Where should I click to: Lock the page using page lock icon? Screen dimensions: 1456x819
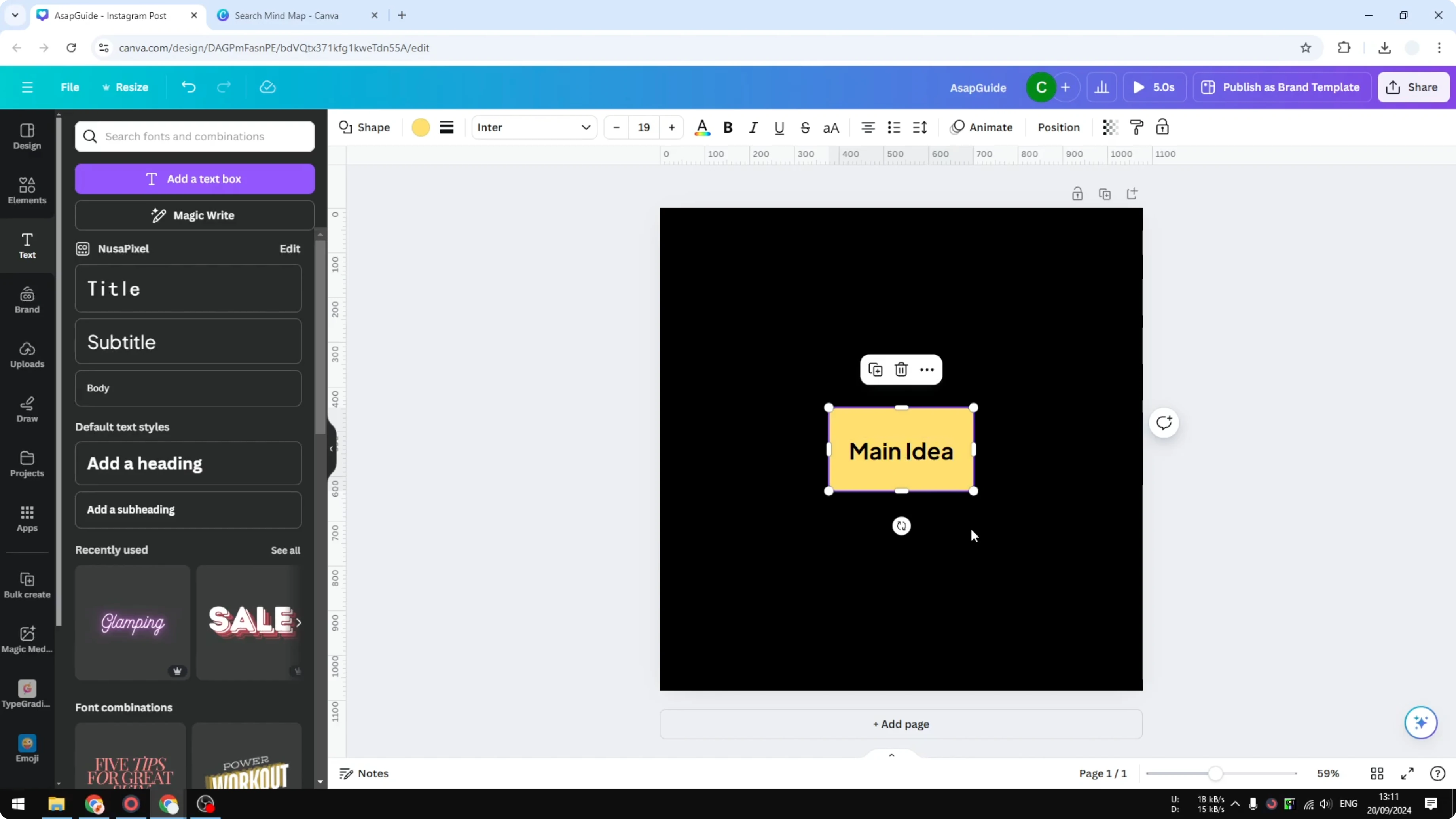[1077, 194]
